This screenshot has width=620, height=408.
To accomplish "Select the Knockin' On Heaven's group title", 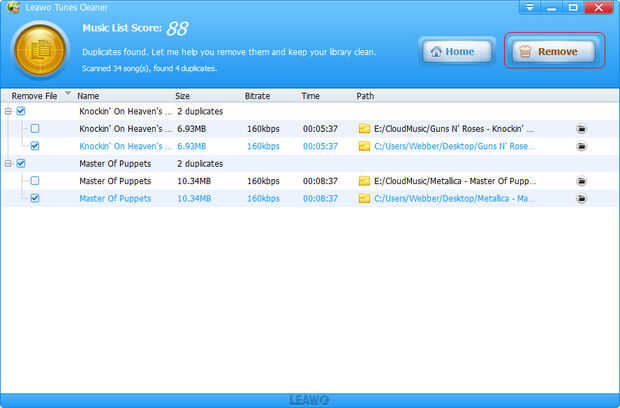I will [126, 111].
